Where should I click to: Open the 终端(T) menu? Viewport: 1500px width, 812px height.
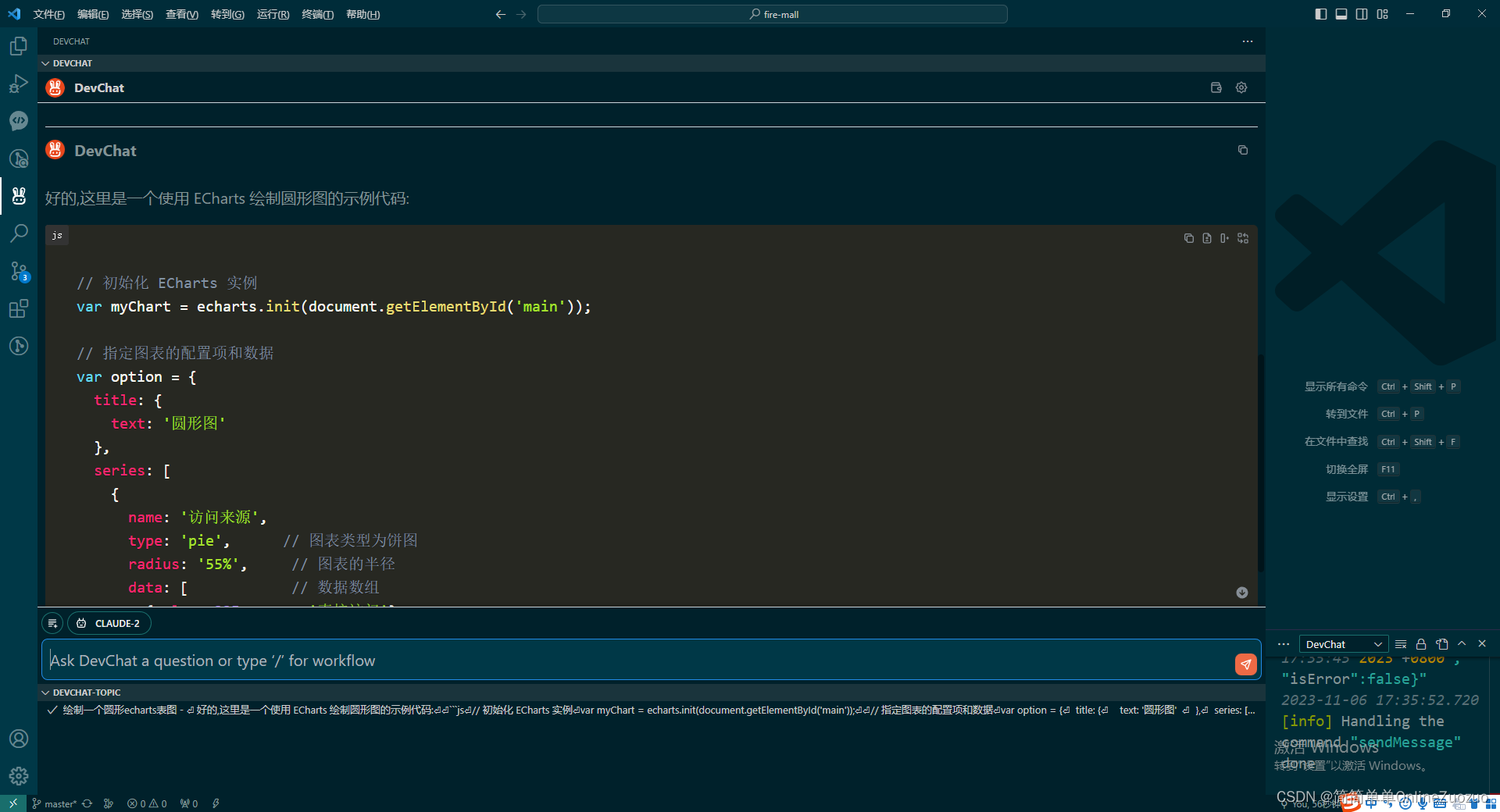(317, 14)
